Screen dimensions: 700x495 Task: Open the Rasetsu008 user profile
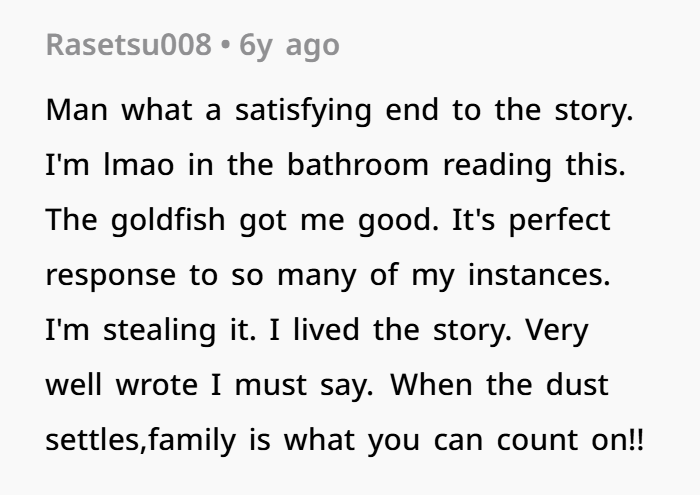coord(129,45)
